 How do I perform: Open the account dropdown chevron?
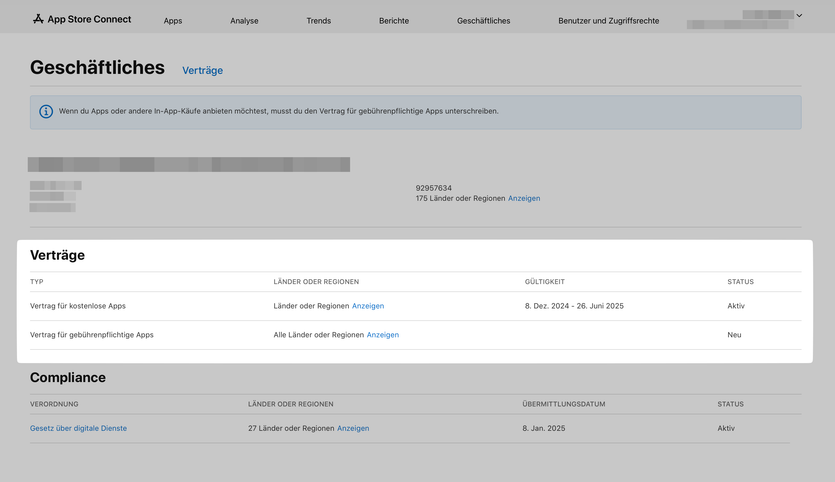click(x=799, y=15)
